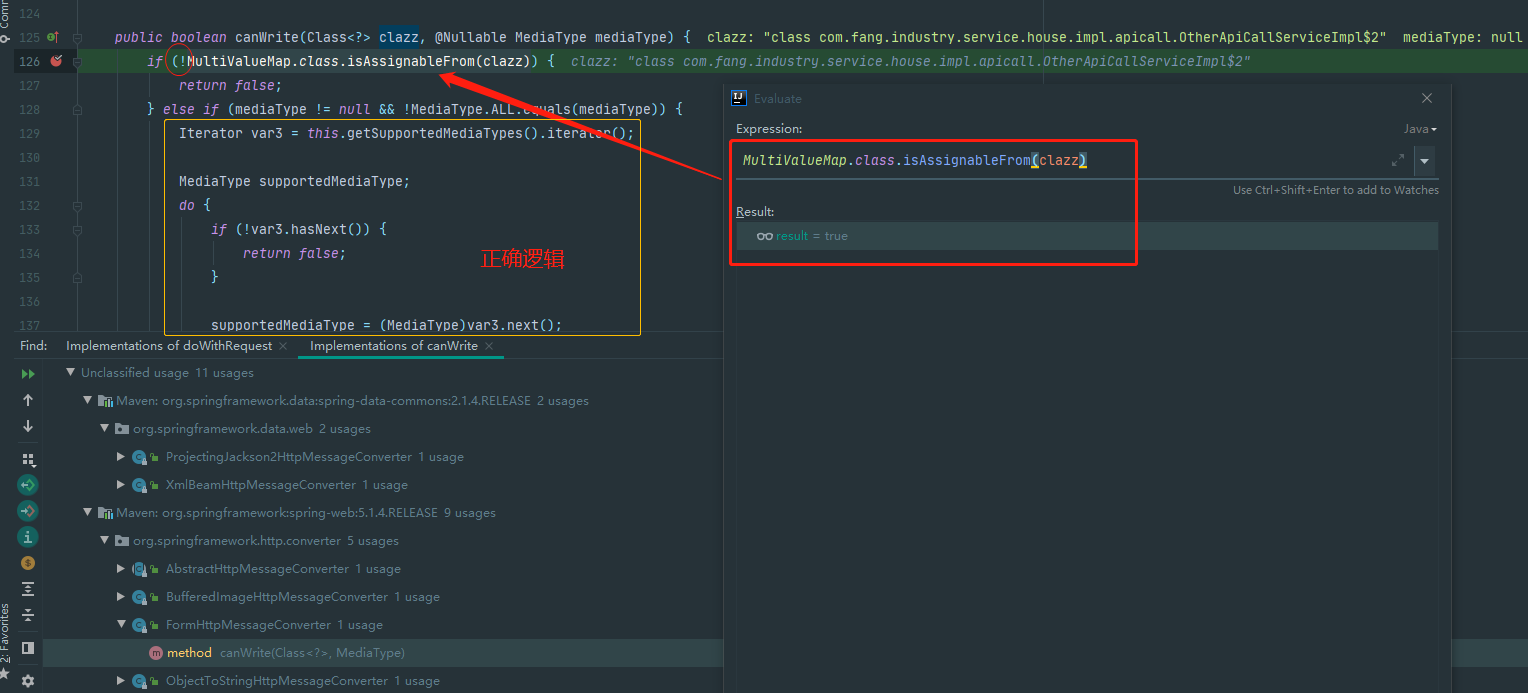Collapse the org.springframework.data.web package node
1528x693 pixels.
pos(105,429)
